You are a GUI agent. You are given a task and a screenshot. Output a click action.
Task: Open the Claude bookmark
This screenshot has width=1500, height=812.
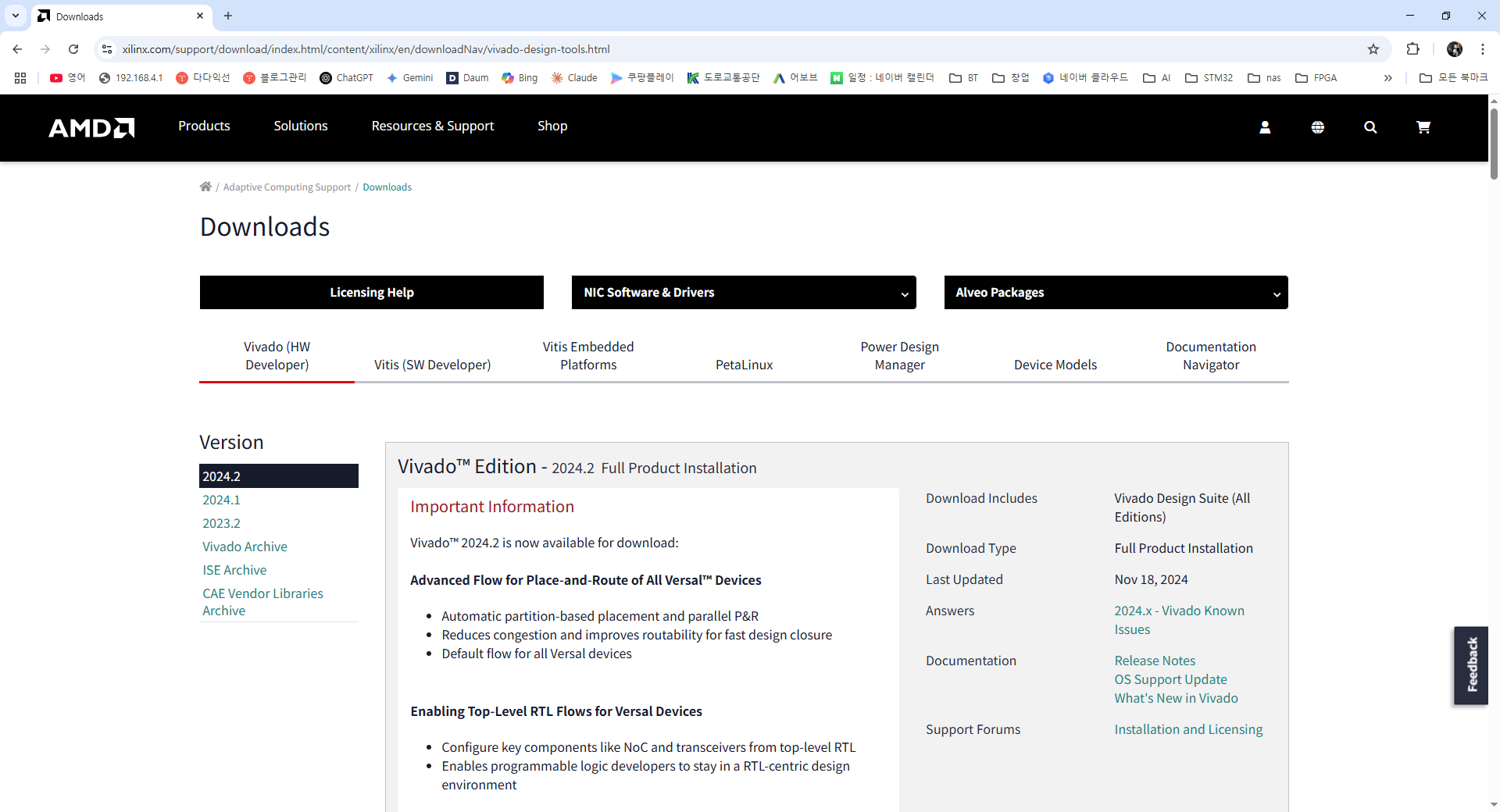click(x=574, y=78)
